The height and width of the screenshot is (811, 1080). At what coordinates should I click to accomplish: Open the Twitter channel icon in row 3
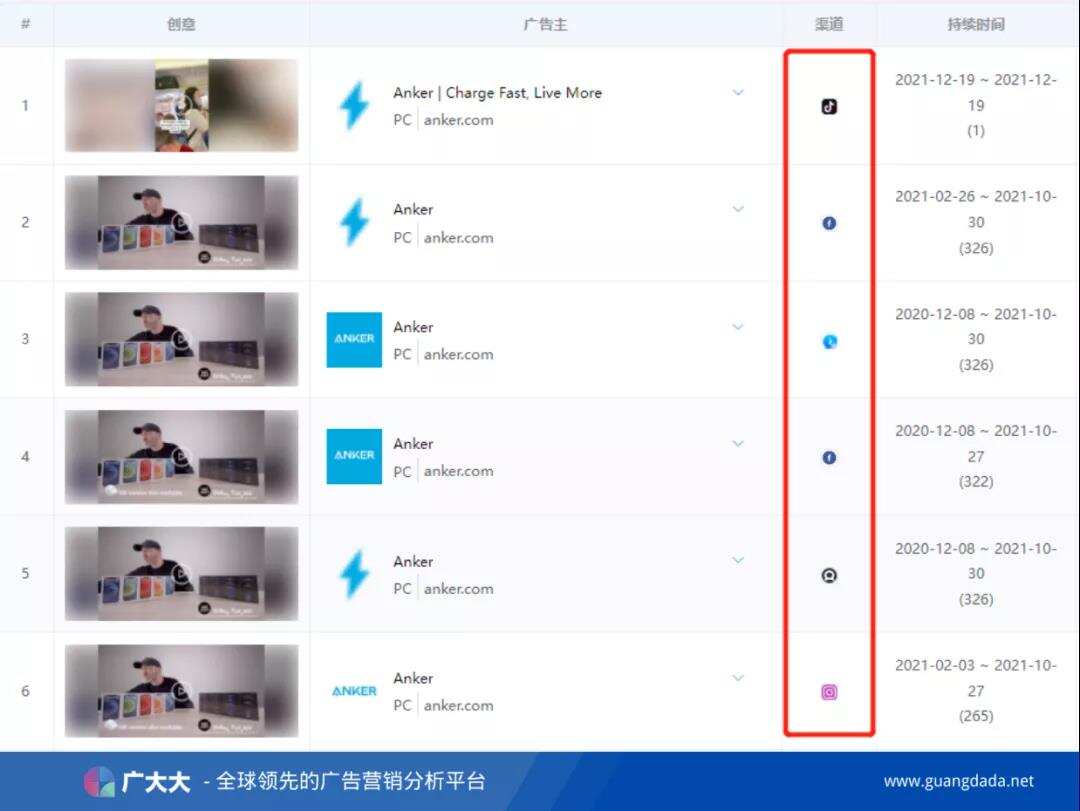(828, 341)
